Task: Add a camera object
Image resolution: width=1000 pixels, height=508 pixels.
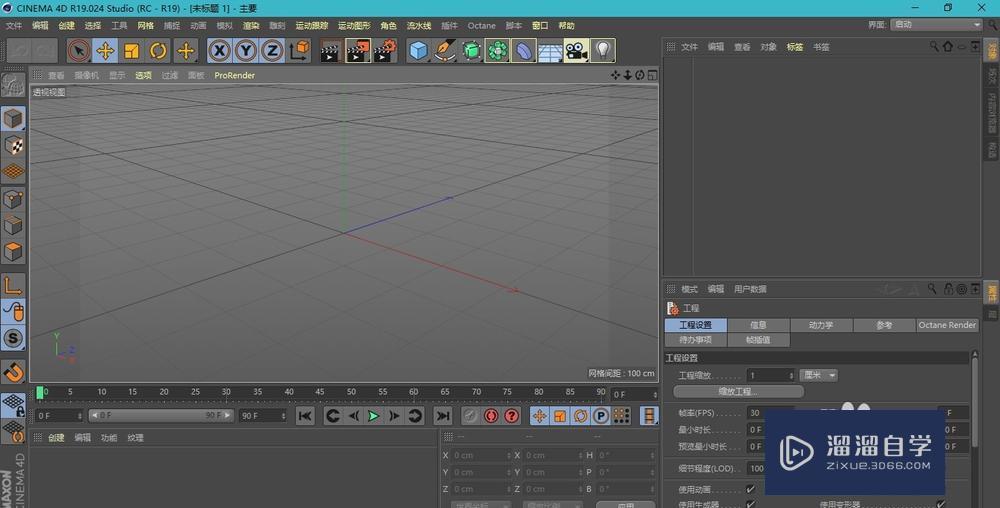Action: coord(576,50)
